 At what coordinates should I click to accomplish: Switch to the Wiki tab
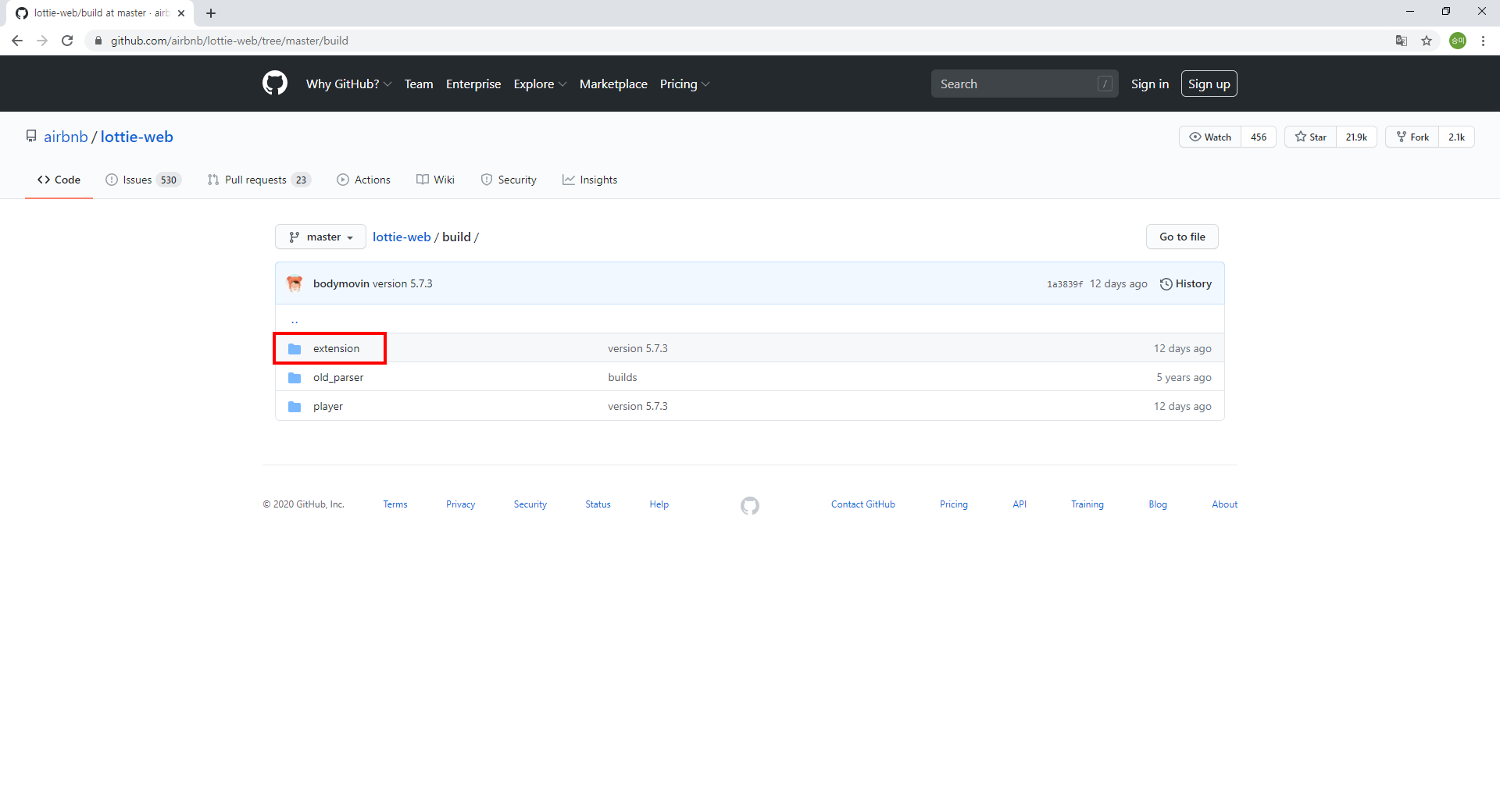(435, 180)
